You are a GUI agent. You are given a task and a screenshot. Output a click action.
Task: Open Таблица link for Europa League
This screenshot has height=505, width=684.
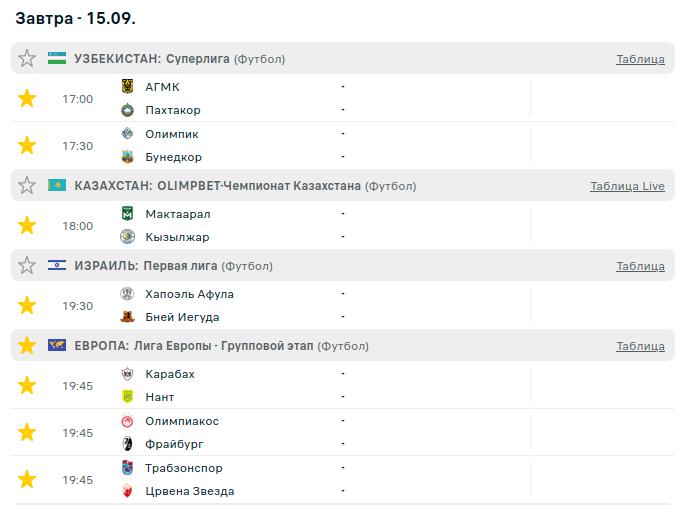coord(640,346)
